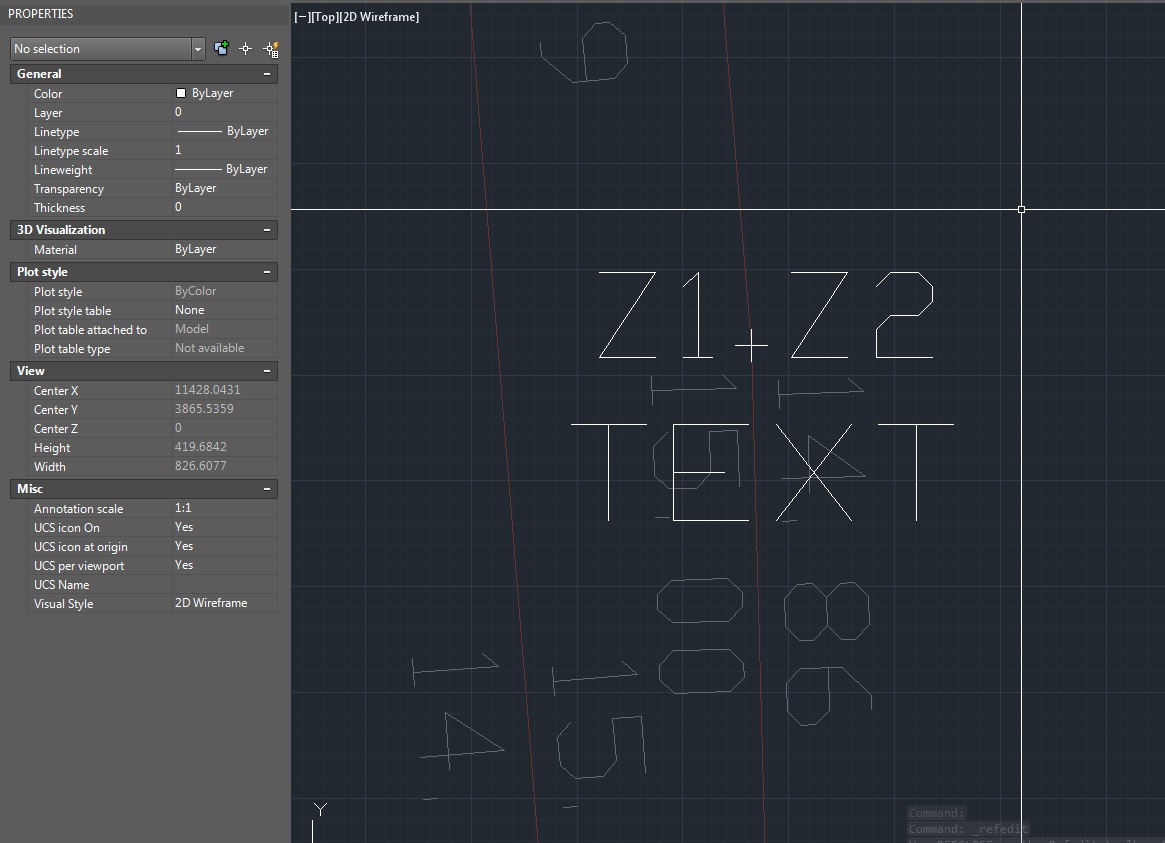
Task: Click the command line _refedit text
Action: tap(999, 829)
